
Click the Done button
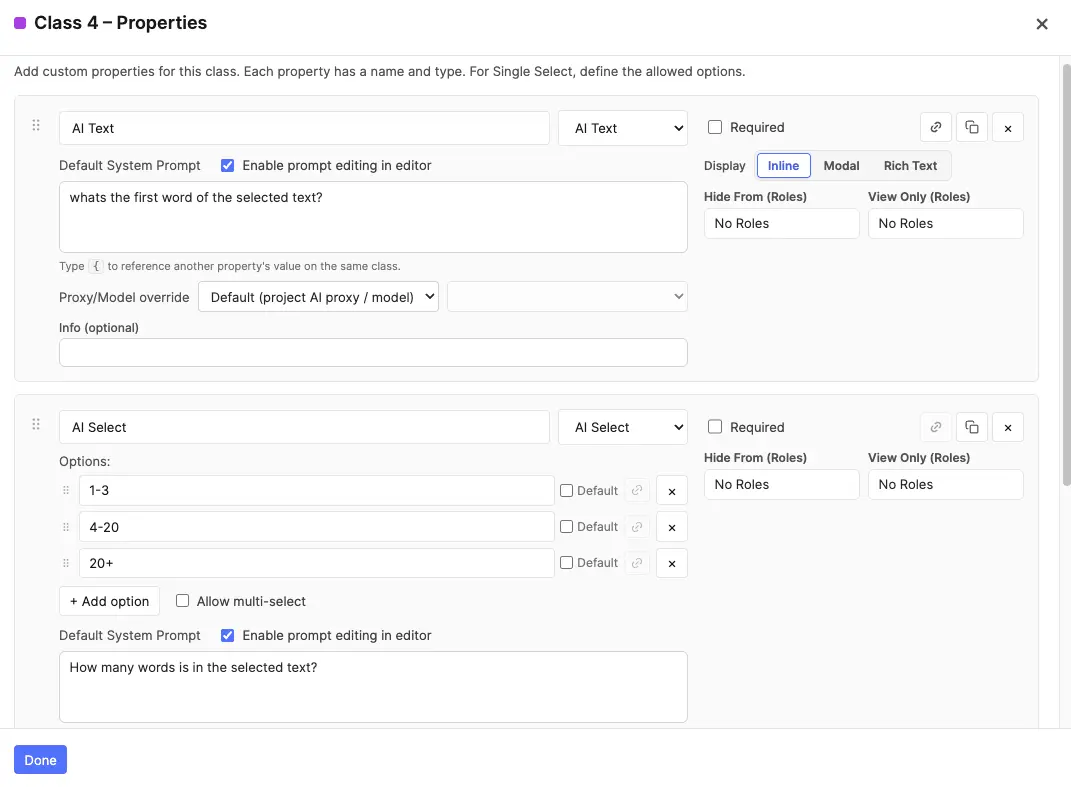pos(40,760)
